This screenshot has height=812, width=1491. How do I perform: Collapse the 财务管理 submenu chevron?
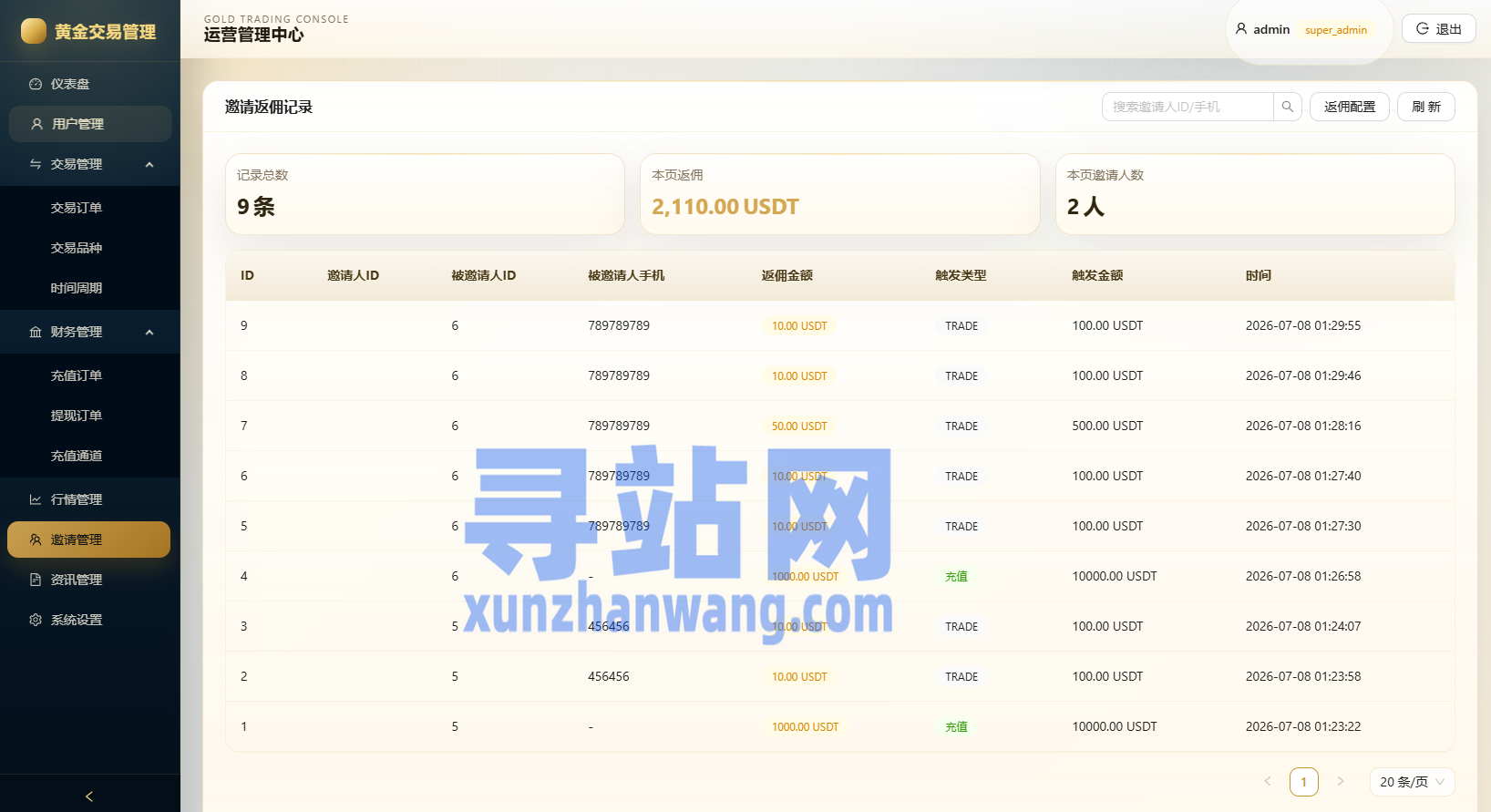(149, 332)
